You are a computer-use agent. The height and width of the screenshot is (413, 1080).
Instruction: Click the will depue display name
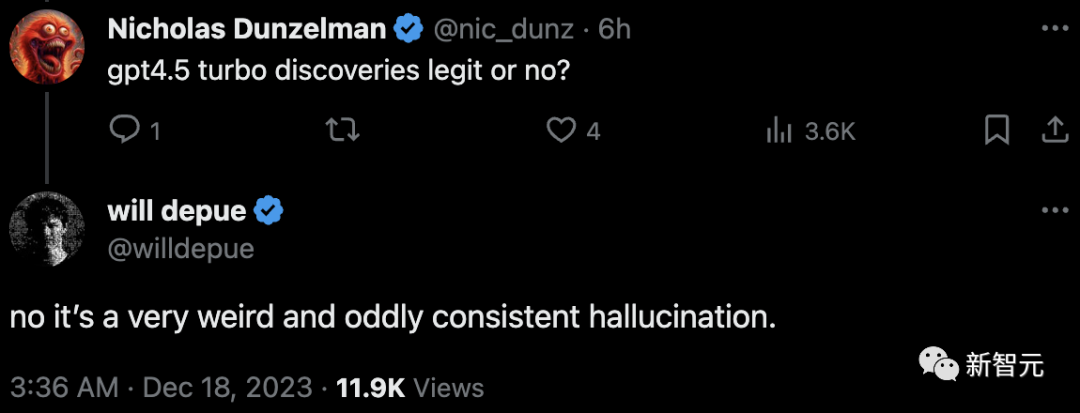(177, 211)
